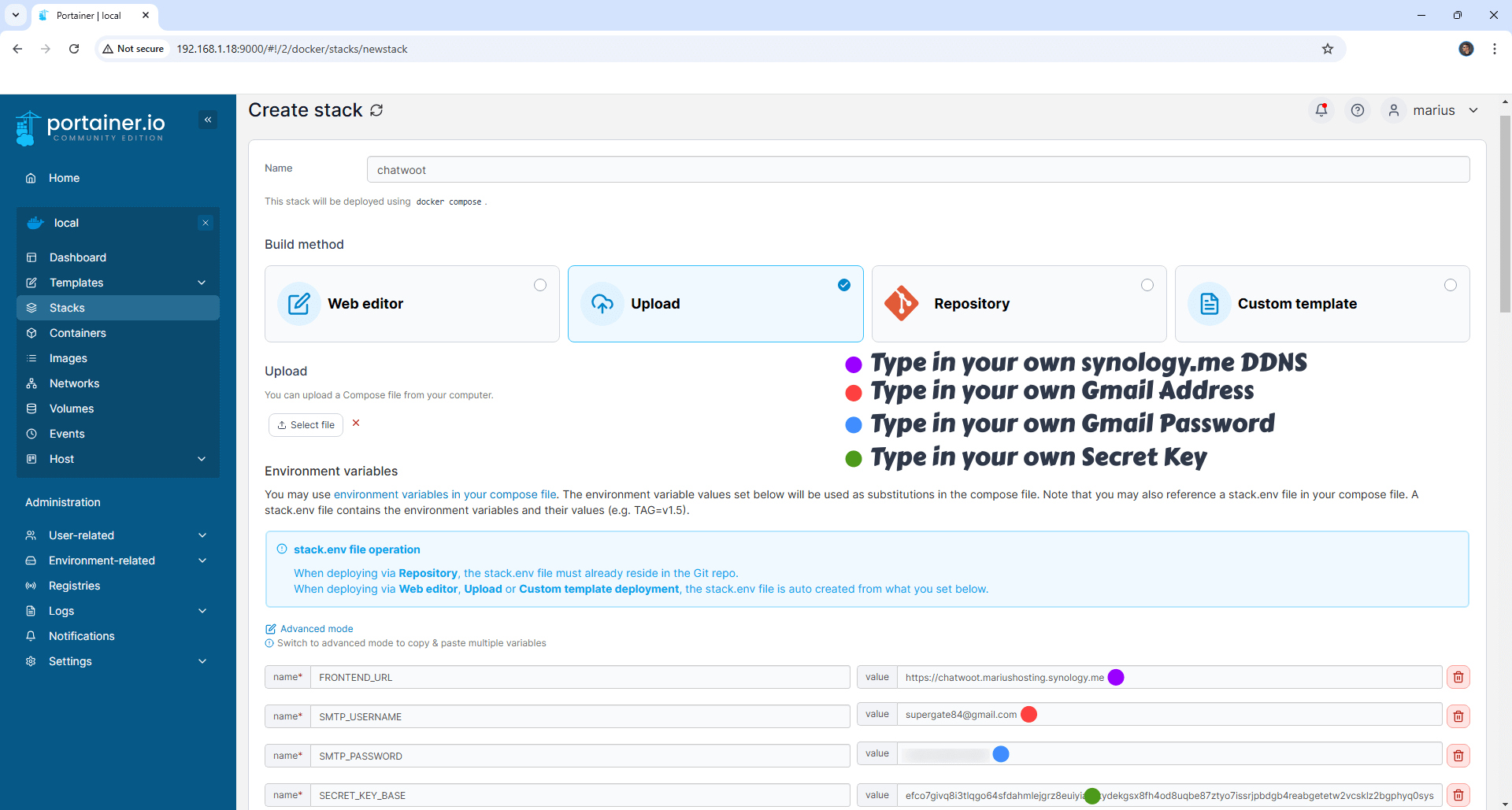Open the browser tab search dropdown

[x=16, y=15]
